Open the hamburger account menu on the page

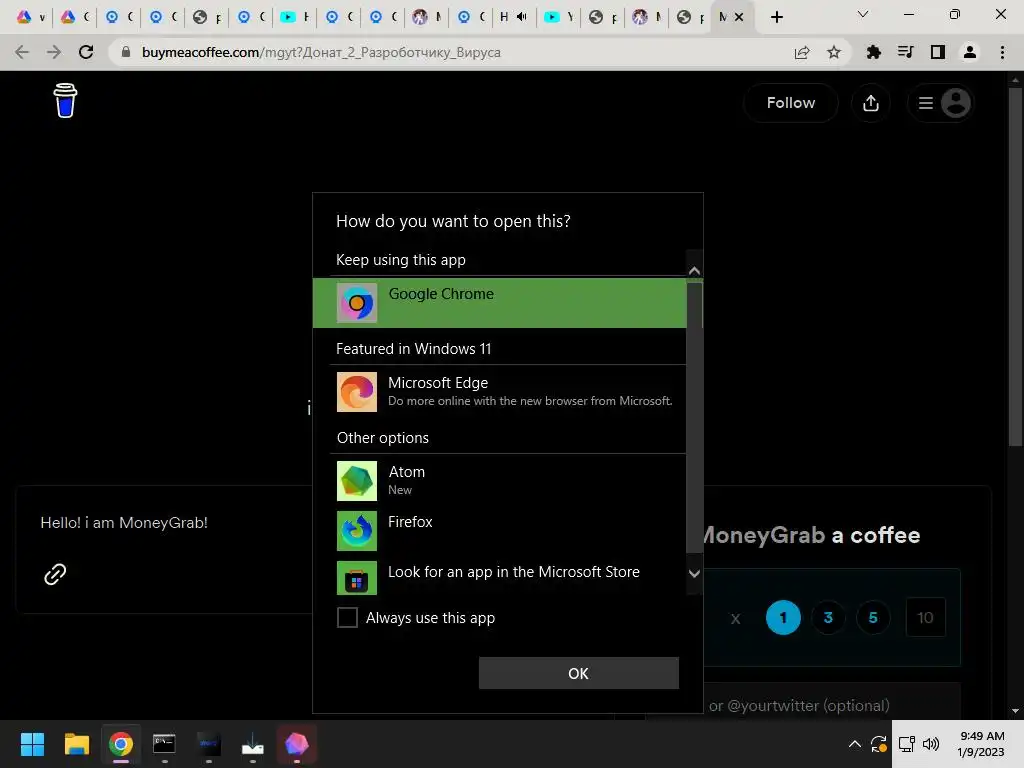[941, 103]
